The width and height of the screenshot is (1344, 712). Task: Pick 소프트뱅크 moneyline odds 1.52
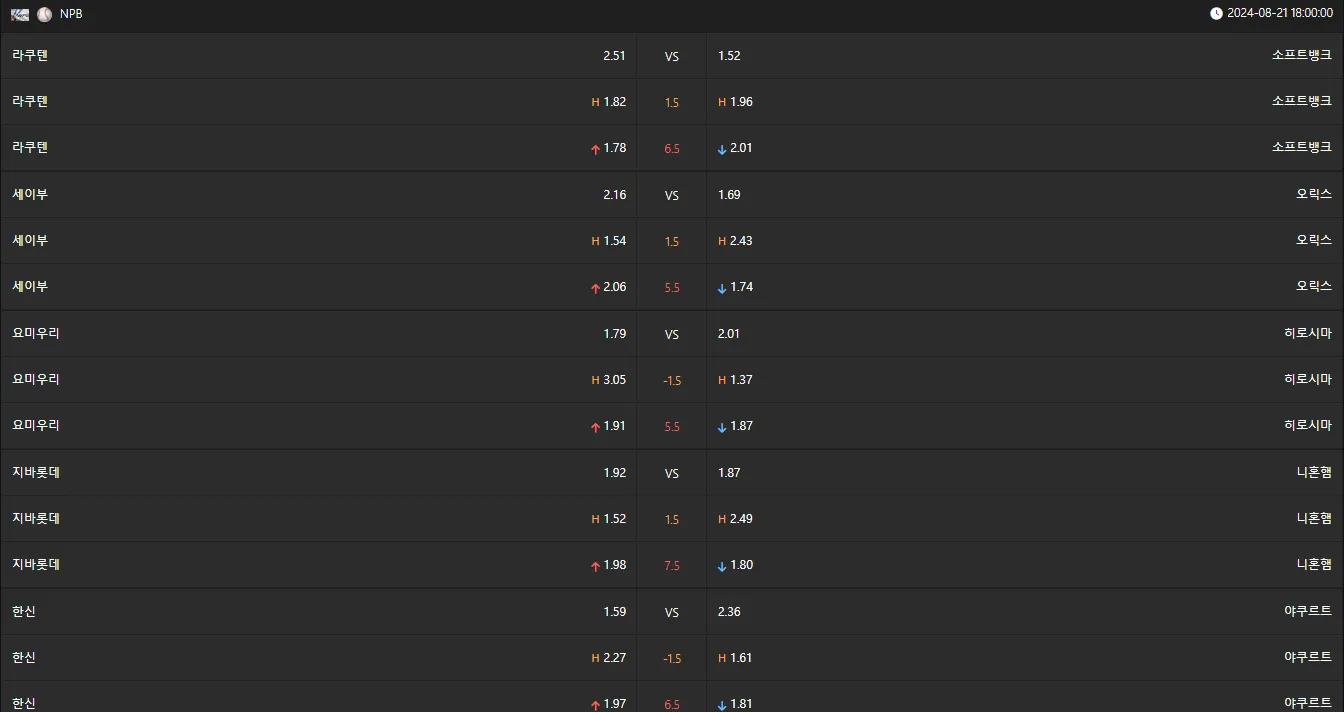tap(729, 56)
